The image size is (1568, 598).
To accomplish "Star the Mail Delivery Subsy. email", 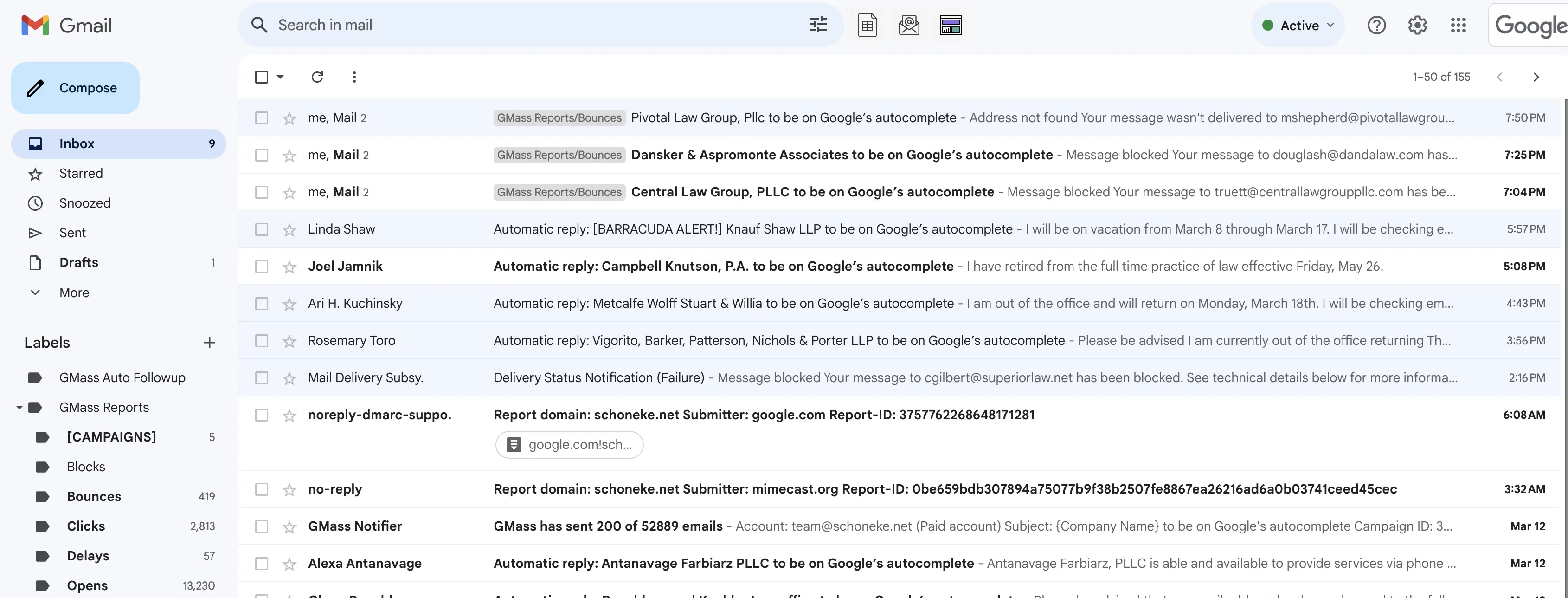I will 289,378.
